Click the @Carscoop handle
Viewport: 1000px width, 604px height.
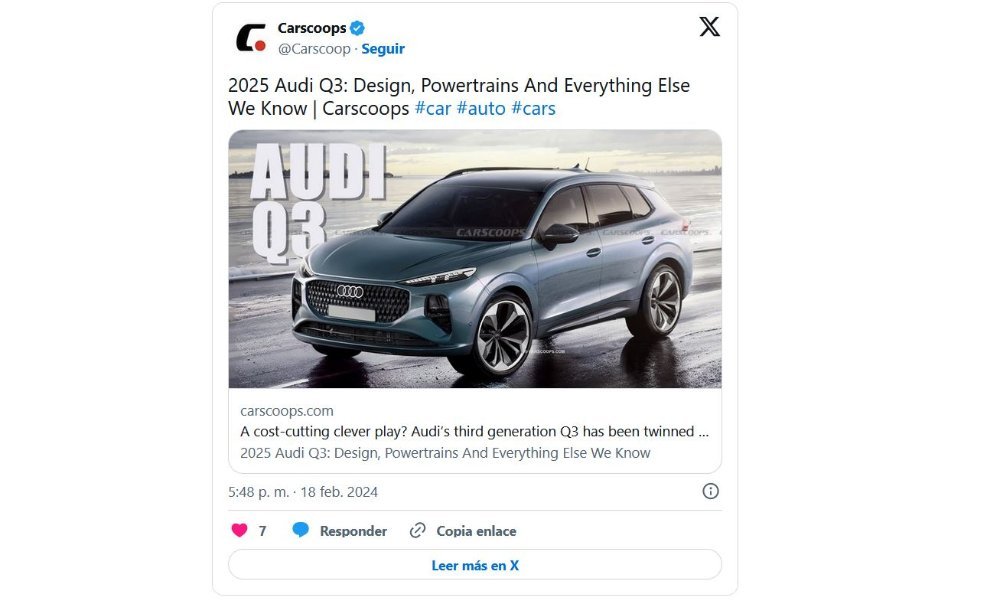point(314,49)
